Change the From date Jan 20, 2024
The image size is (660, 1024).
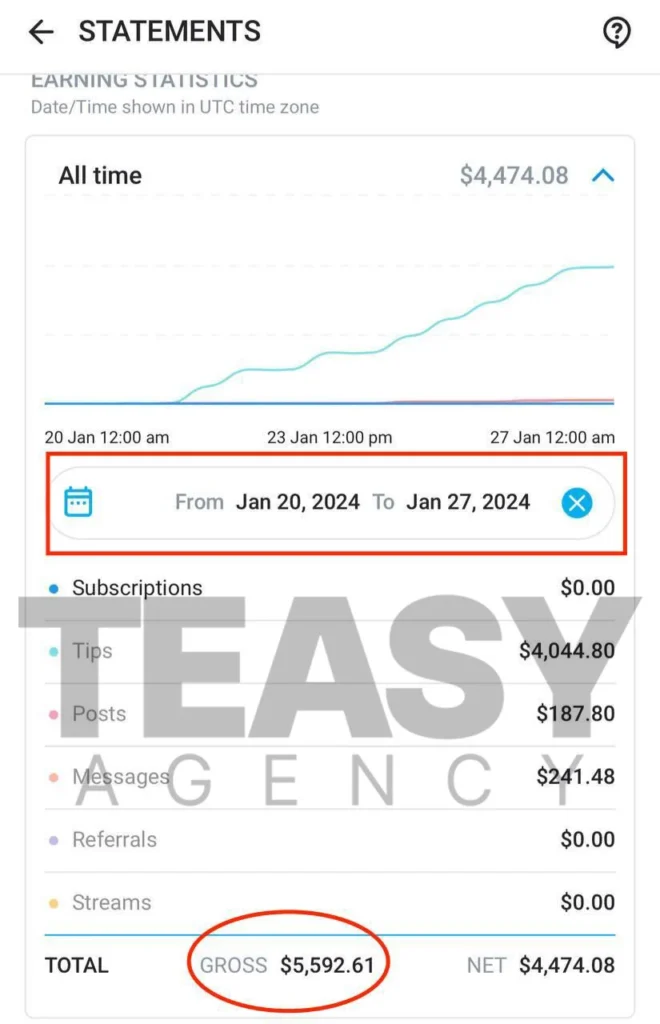coord(297,502)
